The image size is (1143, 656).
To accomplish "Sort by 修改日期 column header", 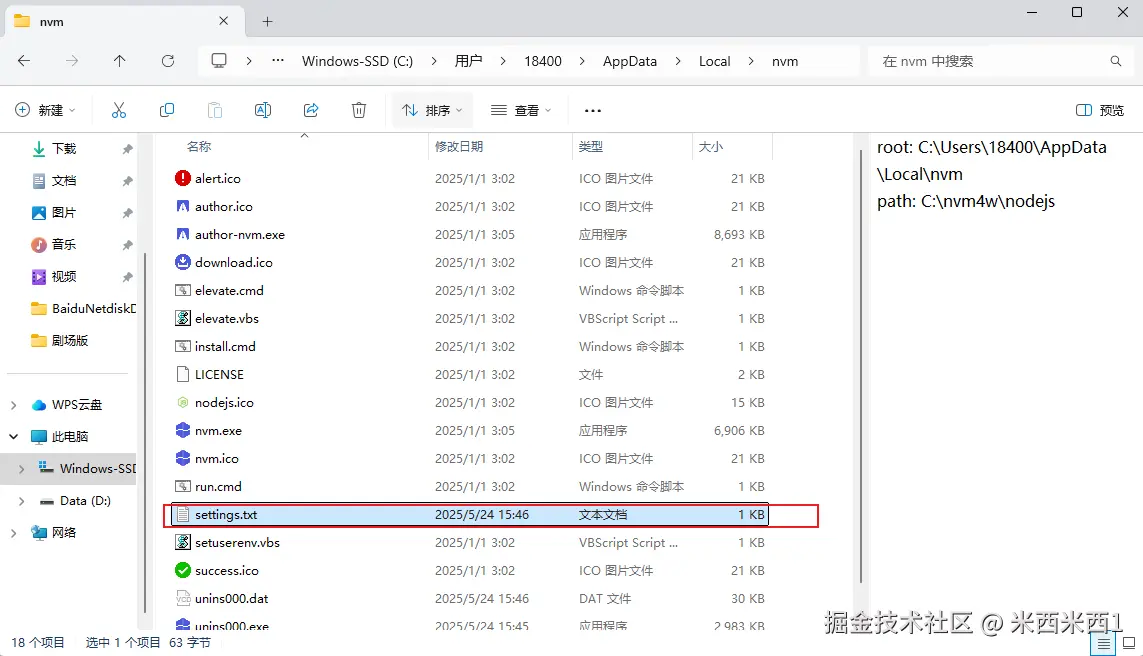I will click(459, 147).
